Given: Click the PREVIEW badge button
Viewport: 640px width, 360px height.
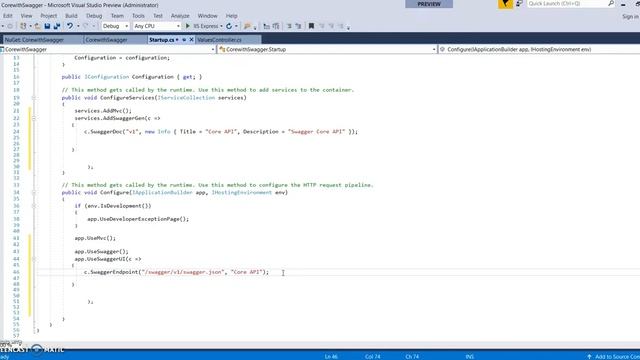Looking at the screenshot, I should click(x=429, y=4).
